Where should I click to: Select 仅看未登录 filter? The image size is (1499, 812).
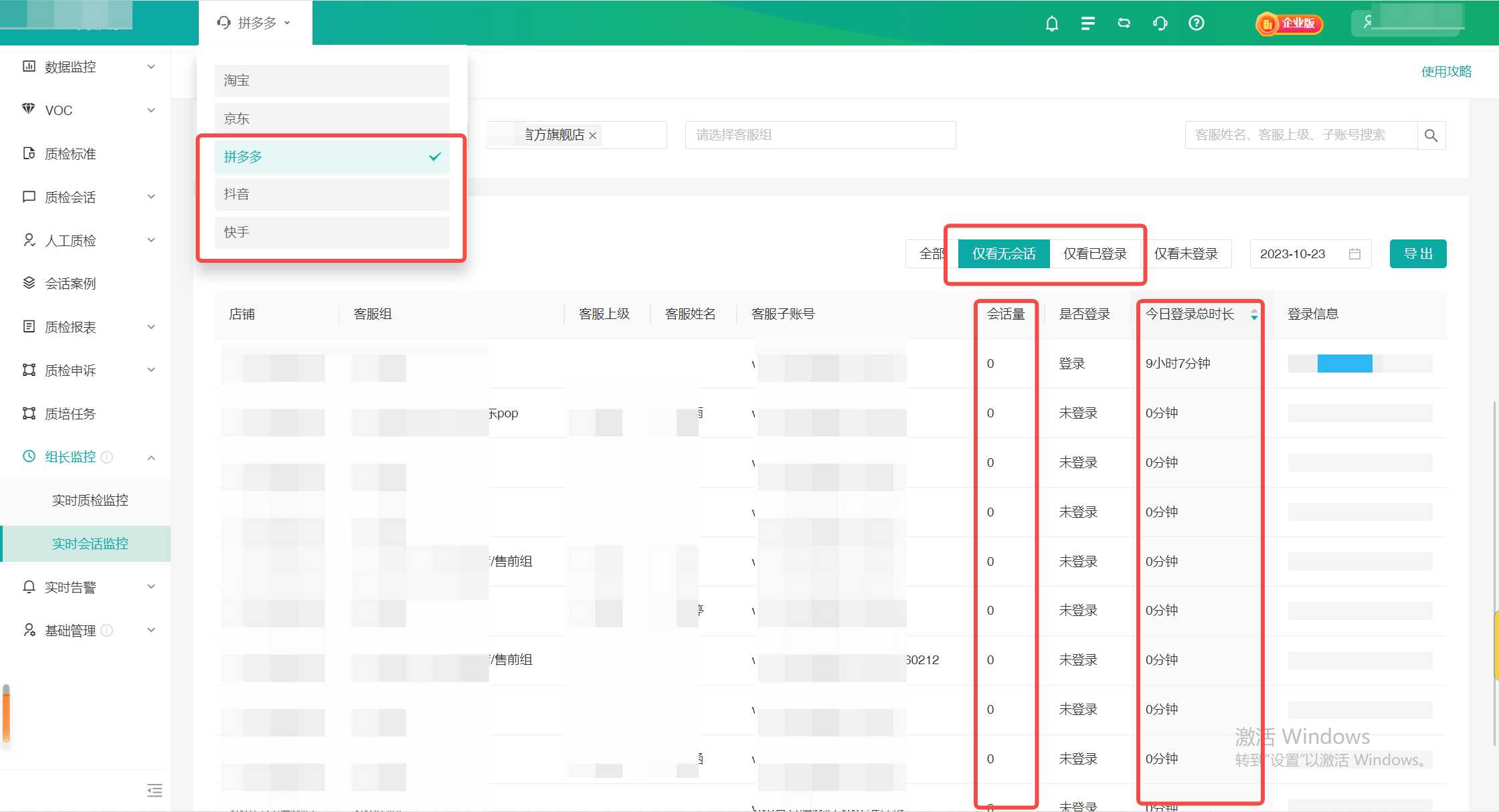tap(1186, 254)
